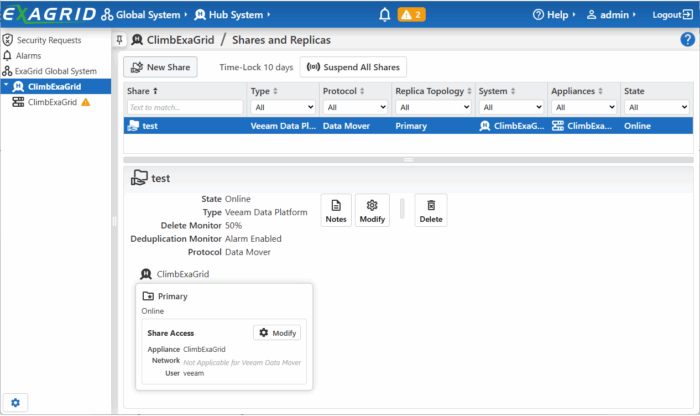
Task: Collapse the ClimbExaGrid tree node
Action: point(5,87)
